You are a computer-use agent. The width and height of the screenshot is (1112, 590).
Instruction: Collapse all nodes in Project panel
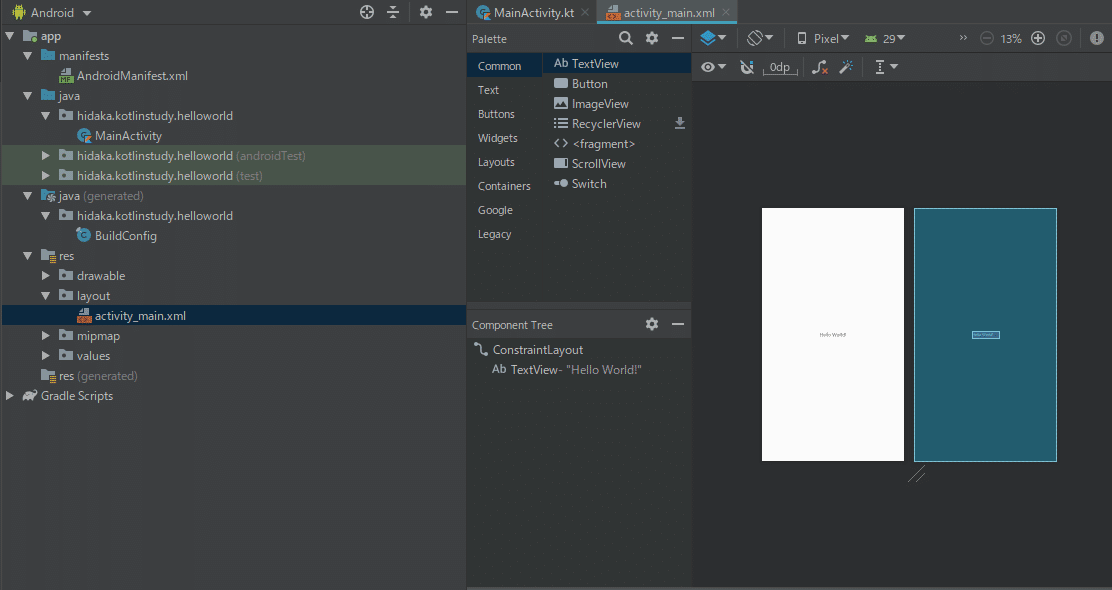(393, 12)
